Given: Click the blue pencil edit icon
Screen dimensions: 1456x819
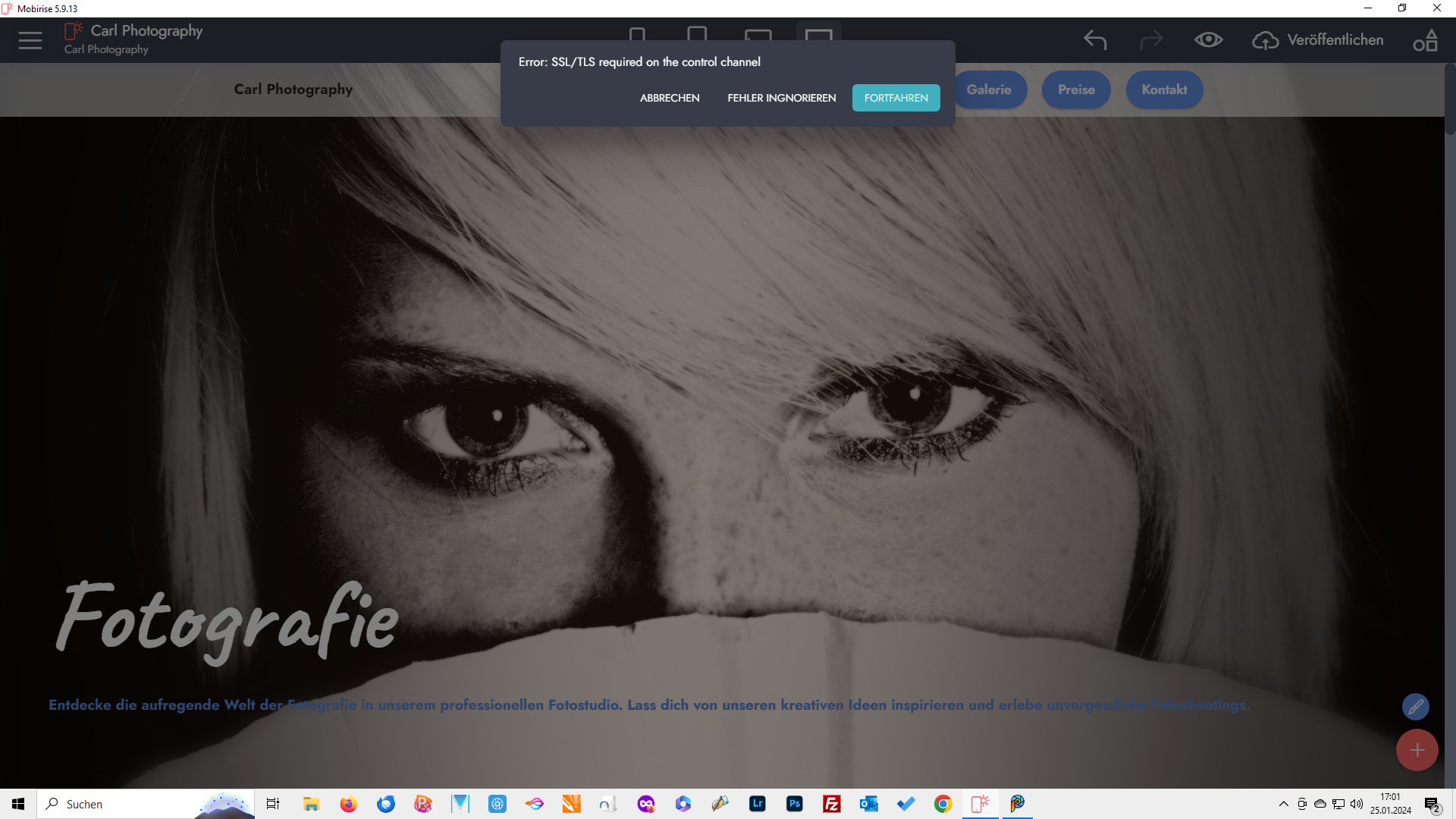Looking at the screenshot, I should [1415, 707].
